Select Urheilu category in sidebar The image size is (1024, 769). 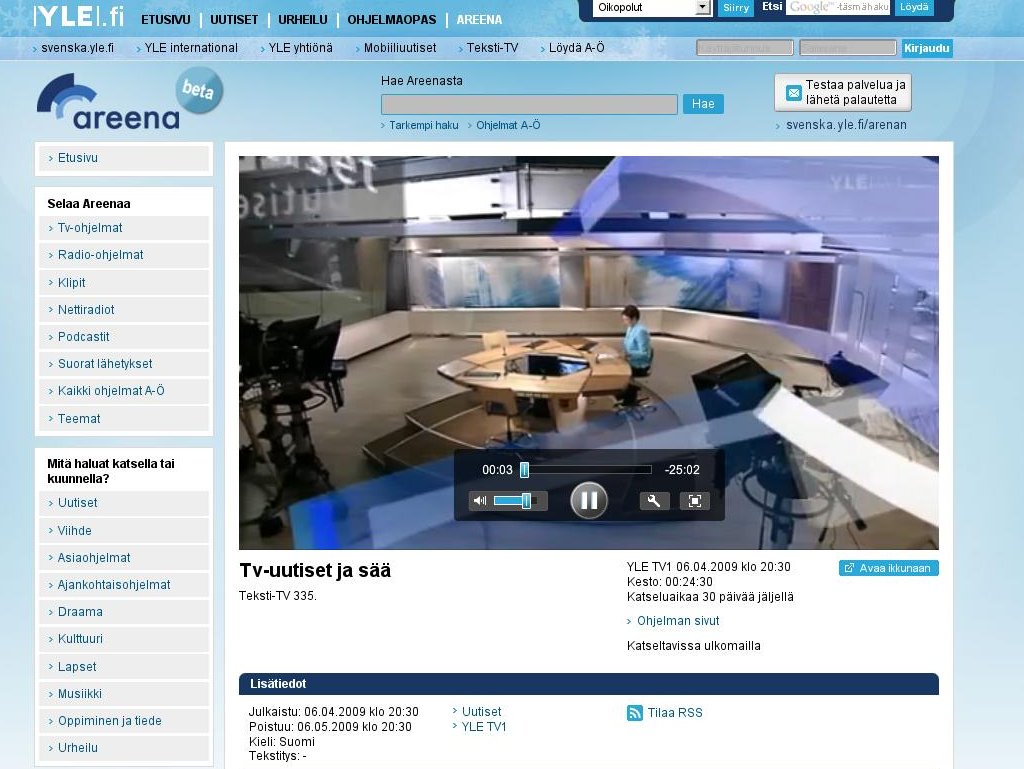(x=124, y=748)
